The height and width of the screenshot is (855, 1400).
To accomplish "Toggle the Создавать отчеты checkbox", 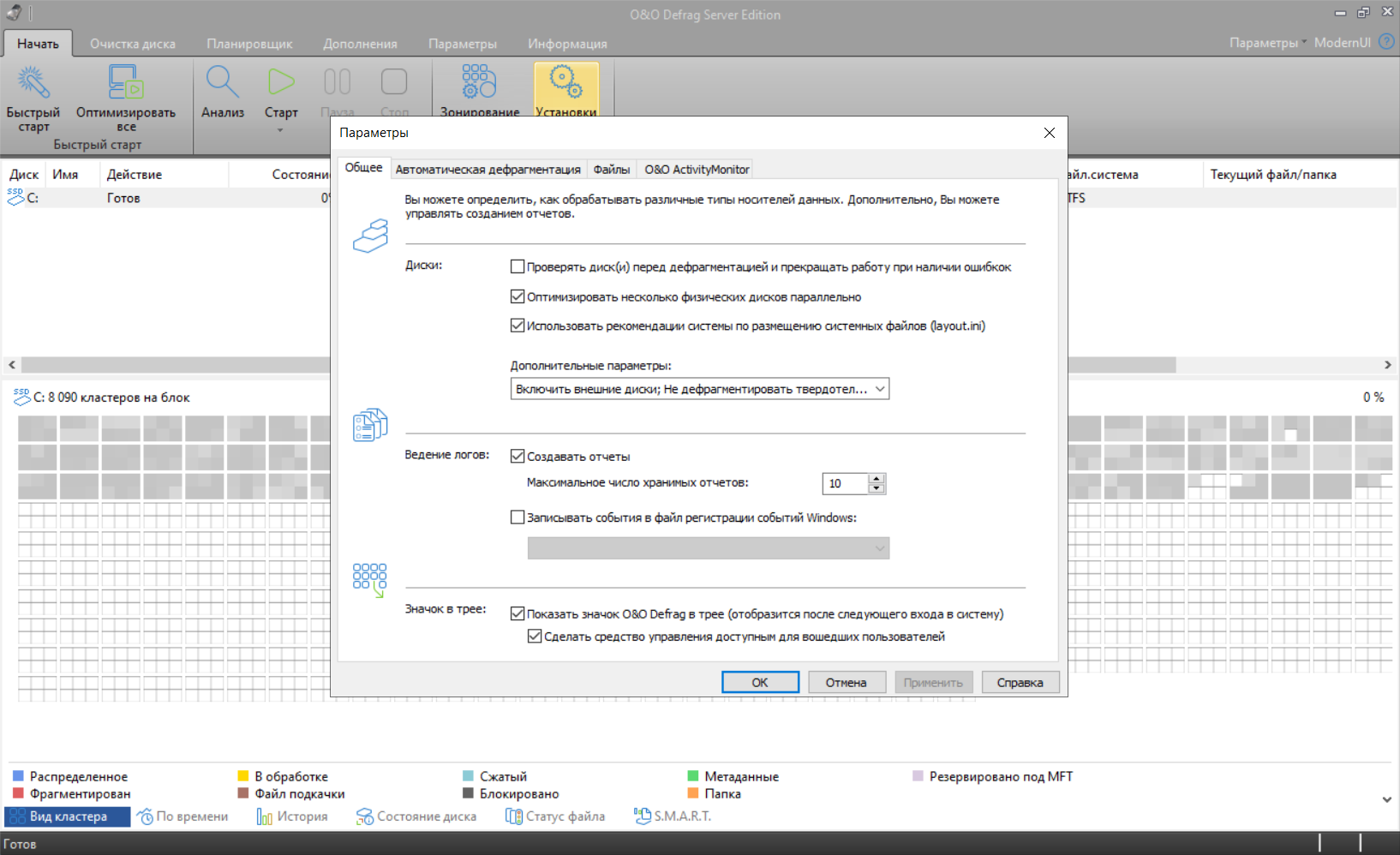I will click(x=518, y=457).
